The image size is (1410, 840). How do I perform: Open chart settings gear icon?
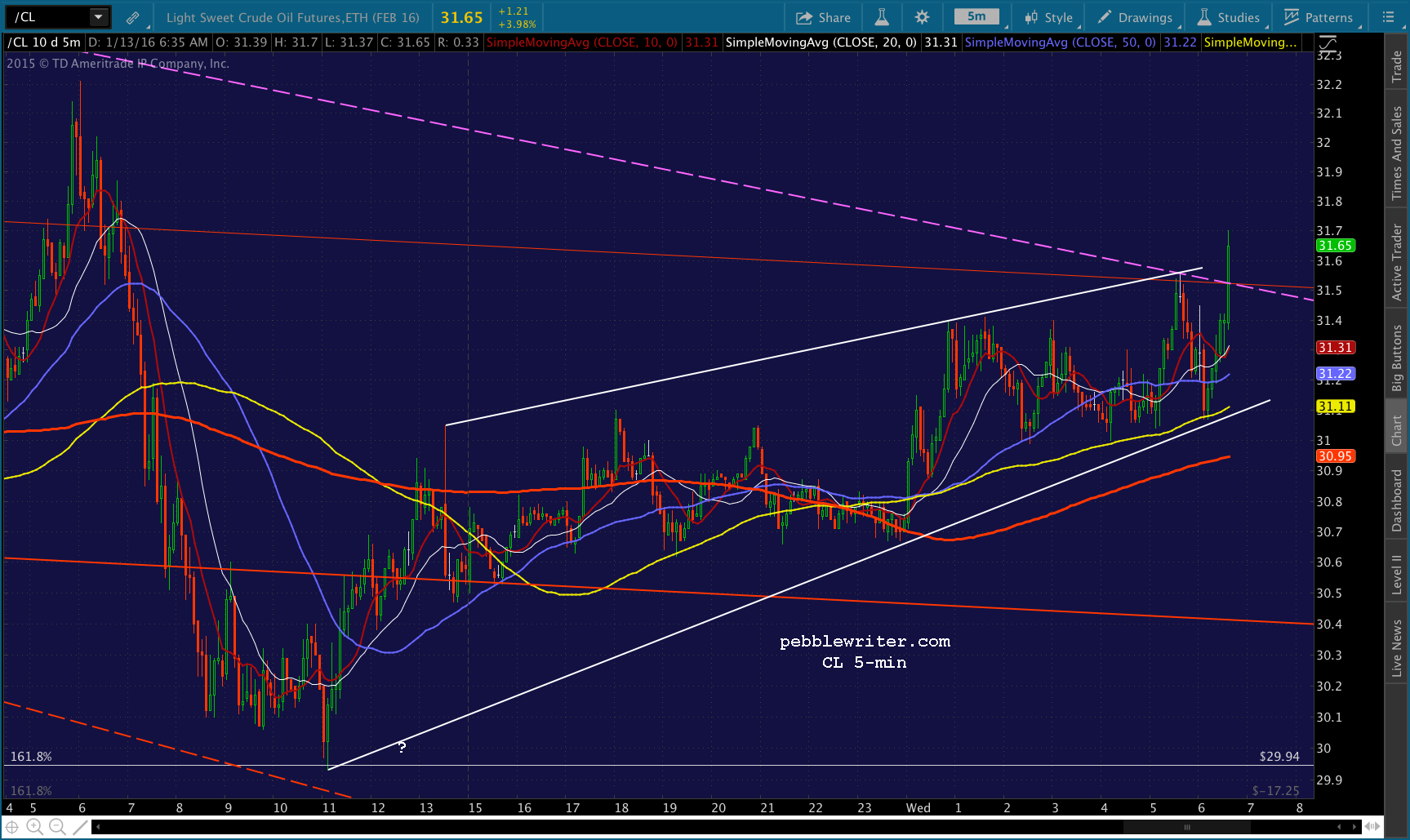[x=922, y=17]
